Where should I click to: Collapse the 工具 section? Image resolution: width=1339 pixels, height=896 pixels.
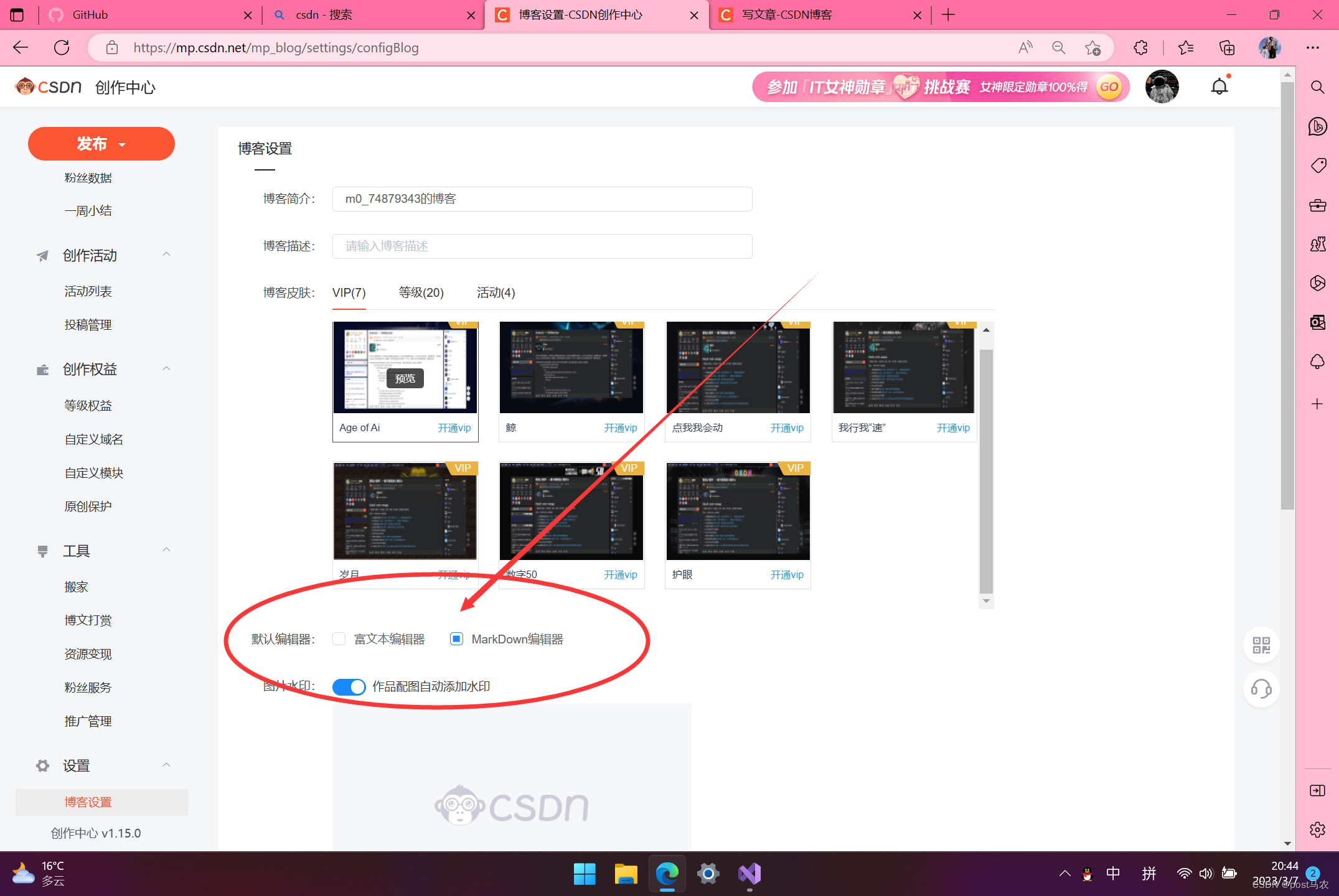pyautogui.click(x=166, y=550)
